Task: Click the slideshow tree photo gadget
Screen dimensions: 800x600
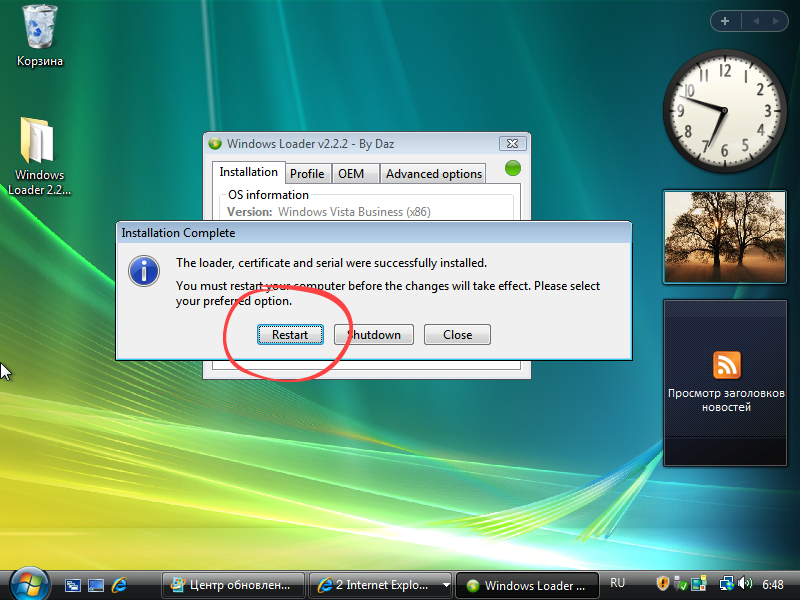Action: [x=724, y=237]
